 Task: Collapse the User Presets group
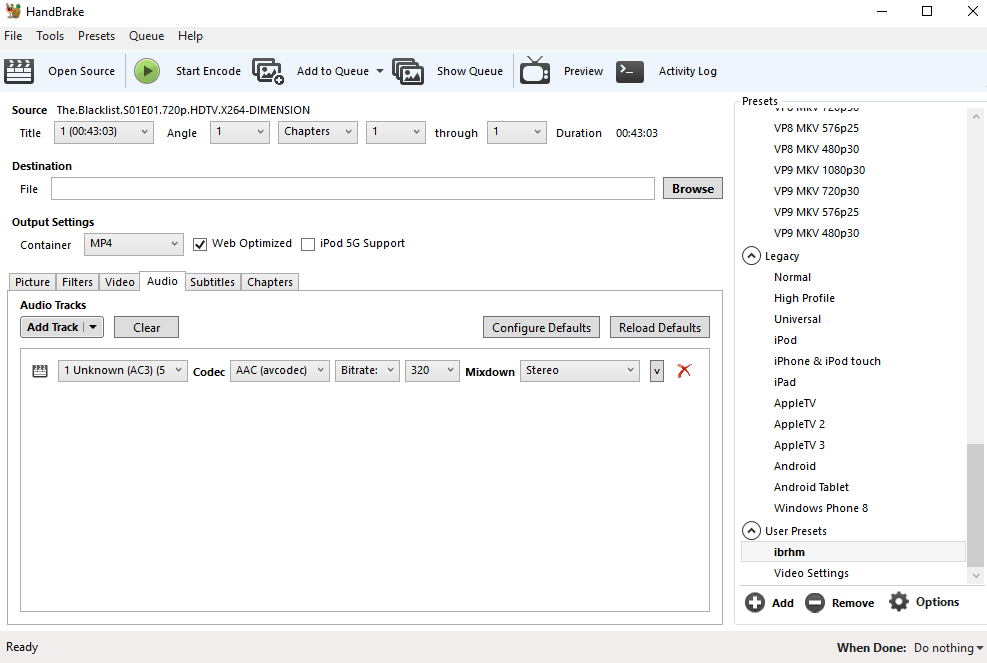point(752,531)
